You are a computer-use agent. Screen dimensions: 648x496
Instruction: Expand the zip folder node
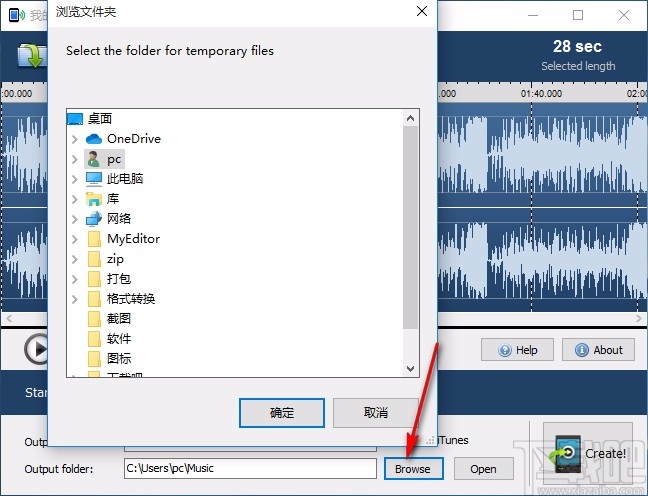(75, 259)
